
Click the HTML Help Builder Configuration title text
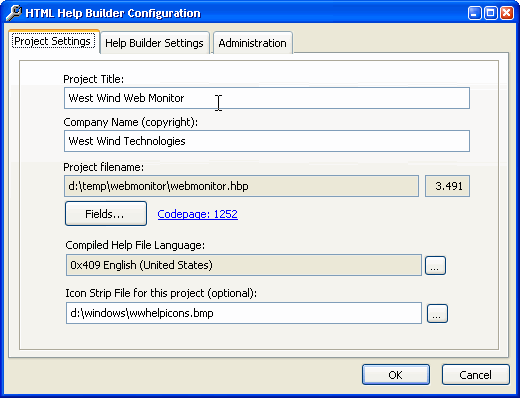tap(113, 13)
